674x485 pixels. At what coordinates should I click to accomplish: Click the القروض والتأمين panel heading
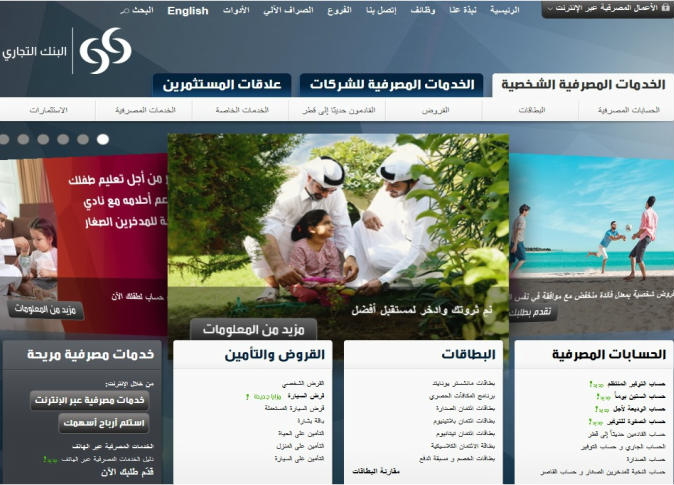tap(275, 355)
